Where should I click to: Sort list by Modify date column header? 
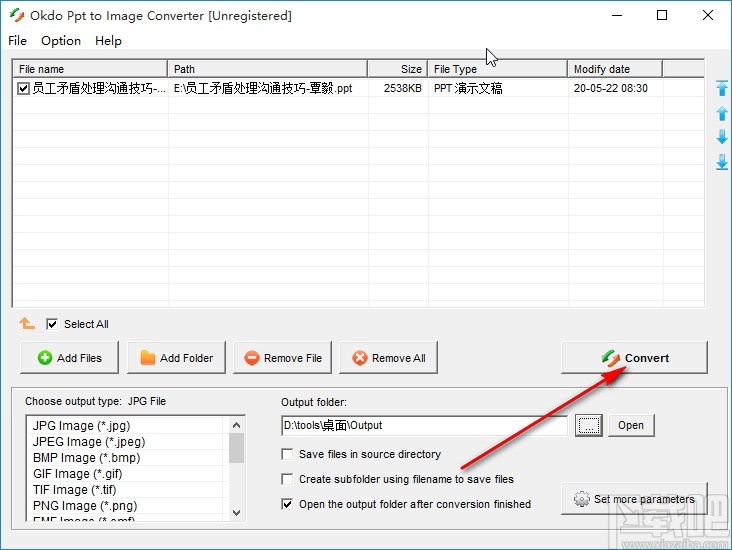615,69
